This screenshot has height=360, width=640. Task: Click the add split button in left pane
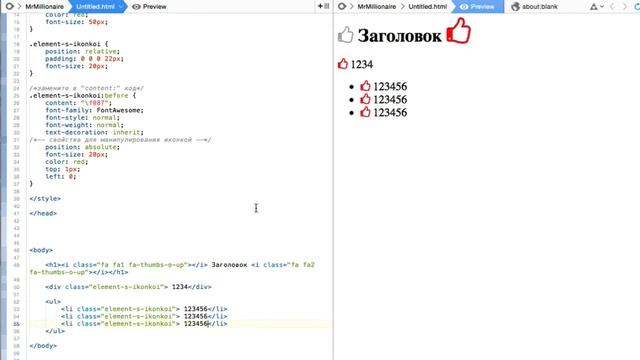[323, 6]
